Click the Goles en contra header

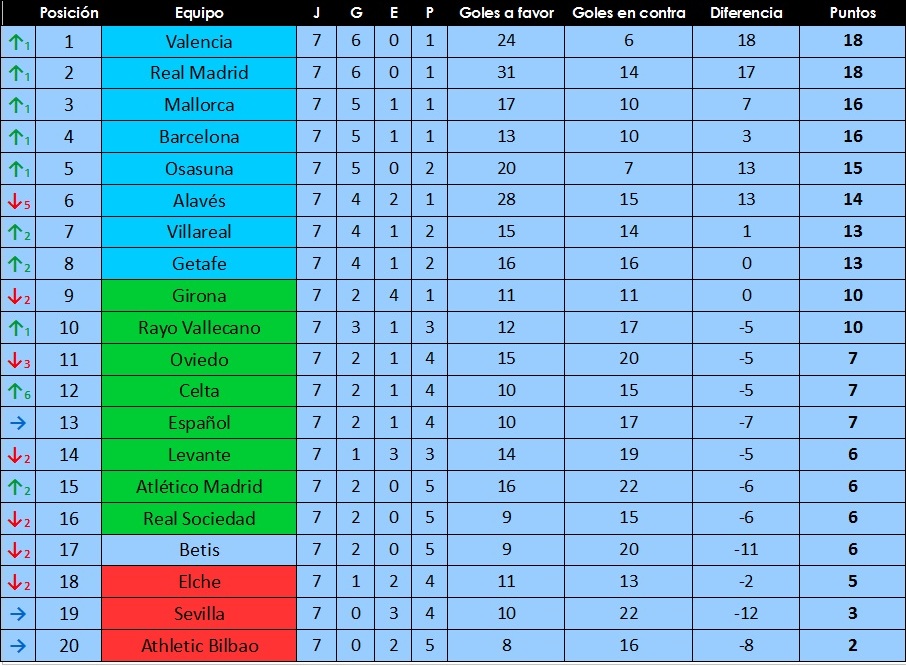coord(629,13)
